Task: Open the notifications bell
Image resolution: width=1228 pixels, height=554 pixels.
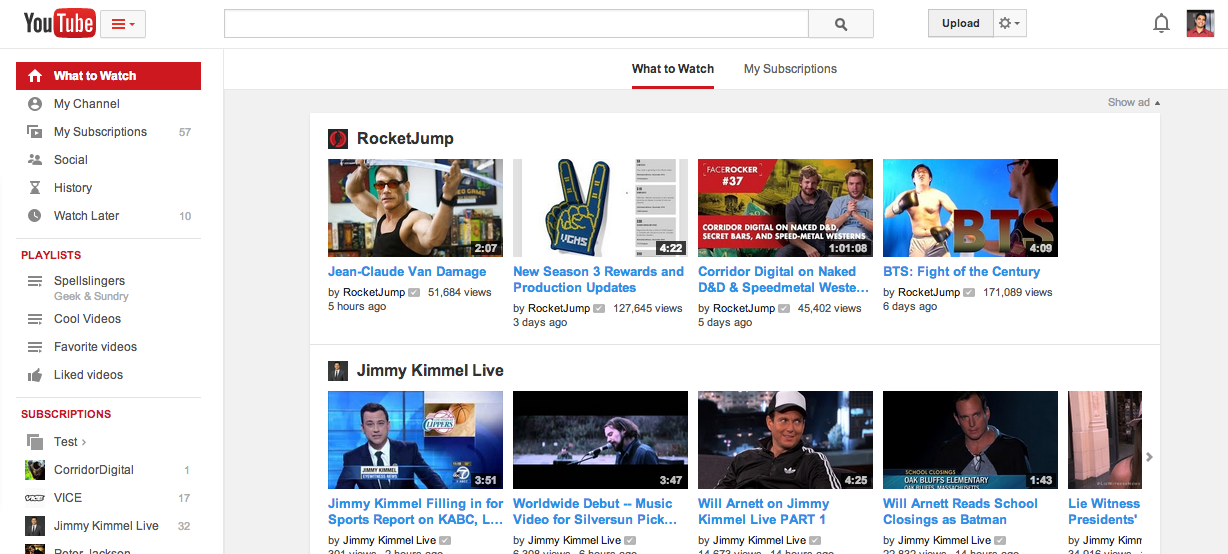Action: point(1161,23)
